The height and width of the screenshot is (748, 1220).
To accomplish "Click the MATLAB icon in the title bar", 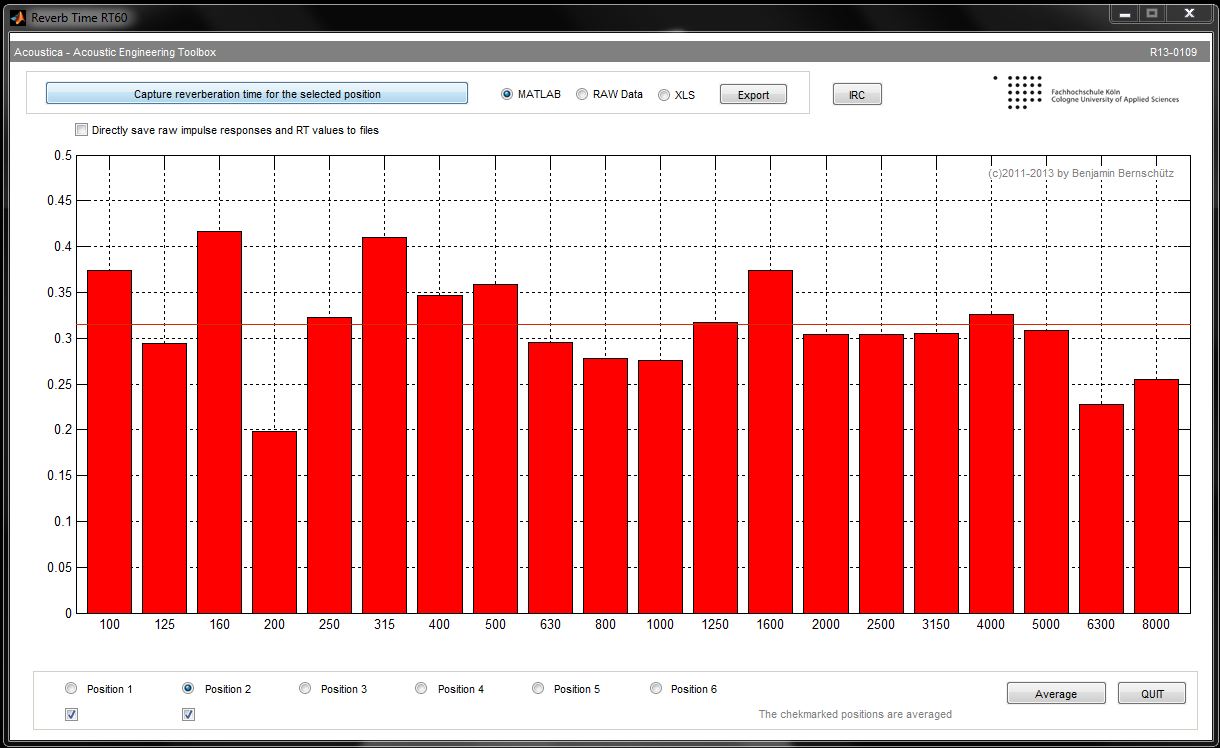I will point(17,17).
